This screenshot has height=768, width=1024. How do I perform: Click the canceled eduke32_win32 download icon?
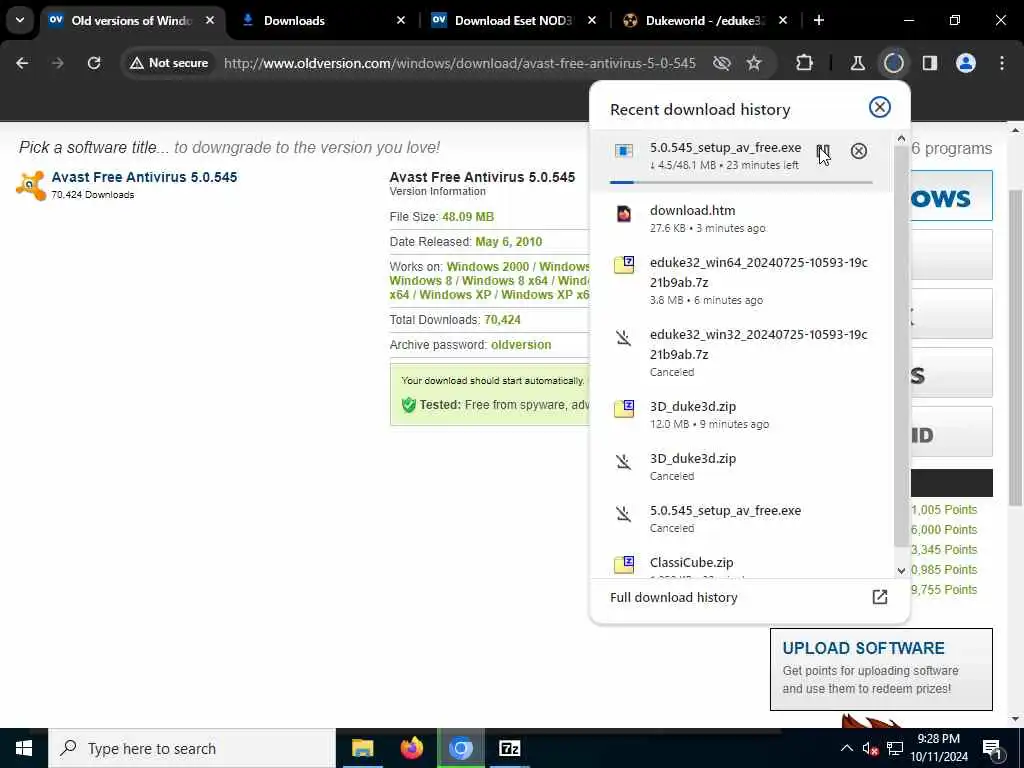(624, 338)
